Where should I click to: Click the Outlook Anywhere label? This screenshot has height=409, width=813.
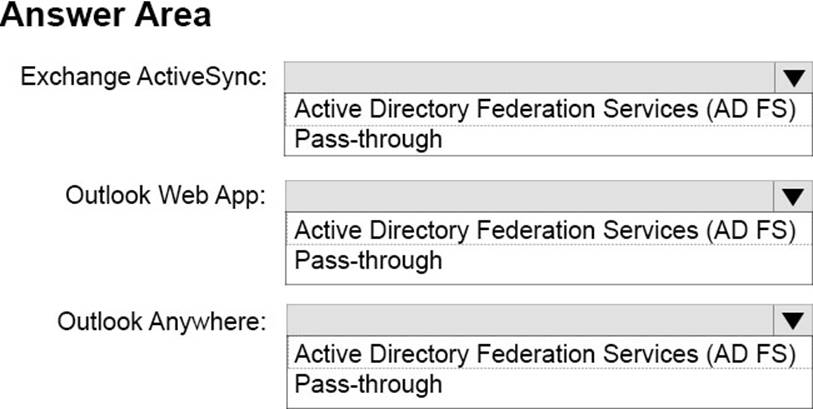tap(162, 321)
